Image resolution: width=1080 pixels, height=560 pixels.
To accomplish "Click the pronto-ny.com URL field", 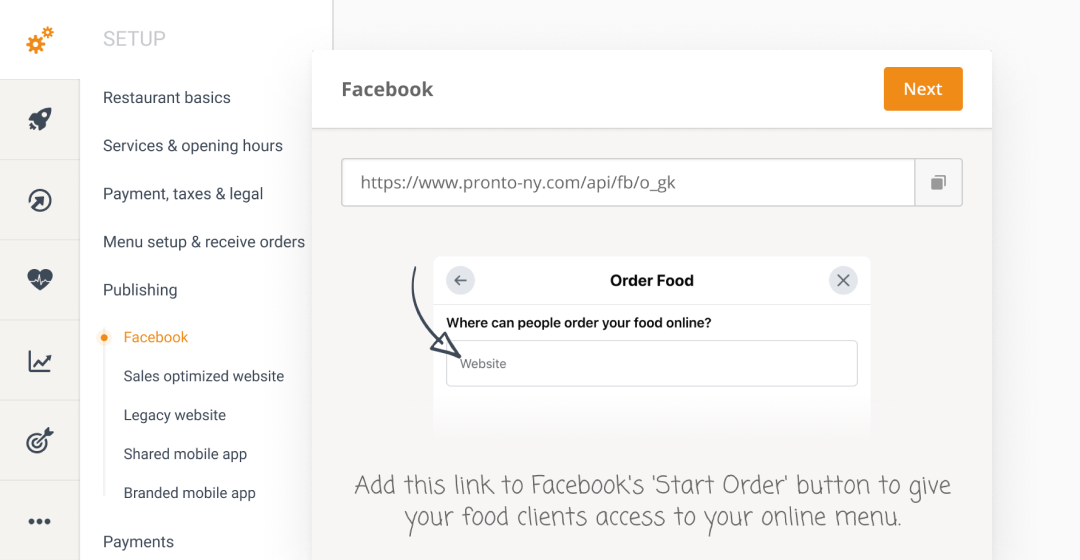I will [628, 183].
